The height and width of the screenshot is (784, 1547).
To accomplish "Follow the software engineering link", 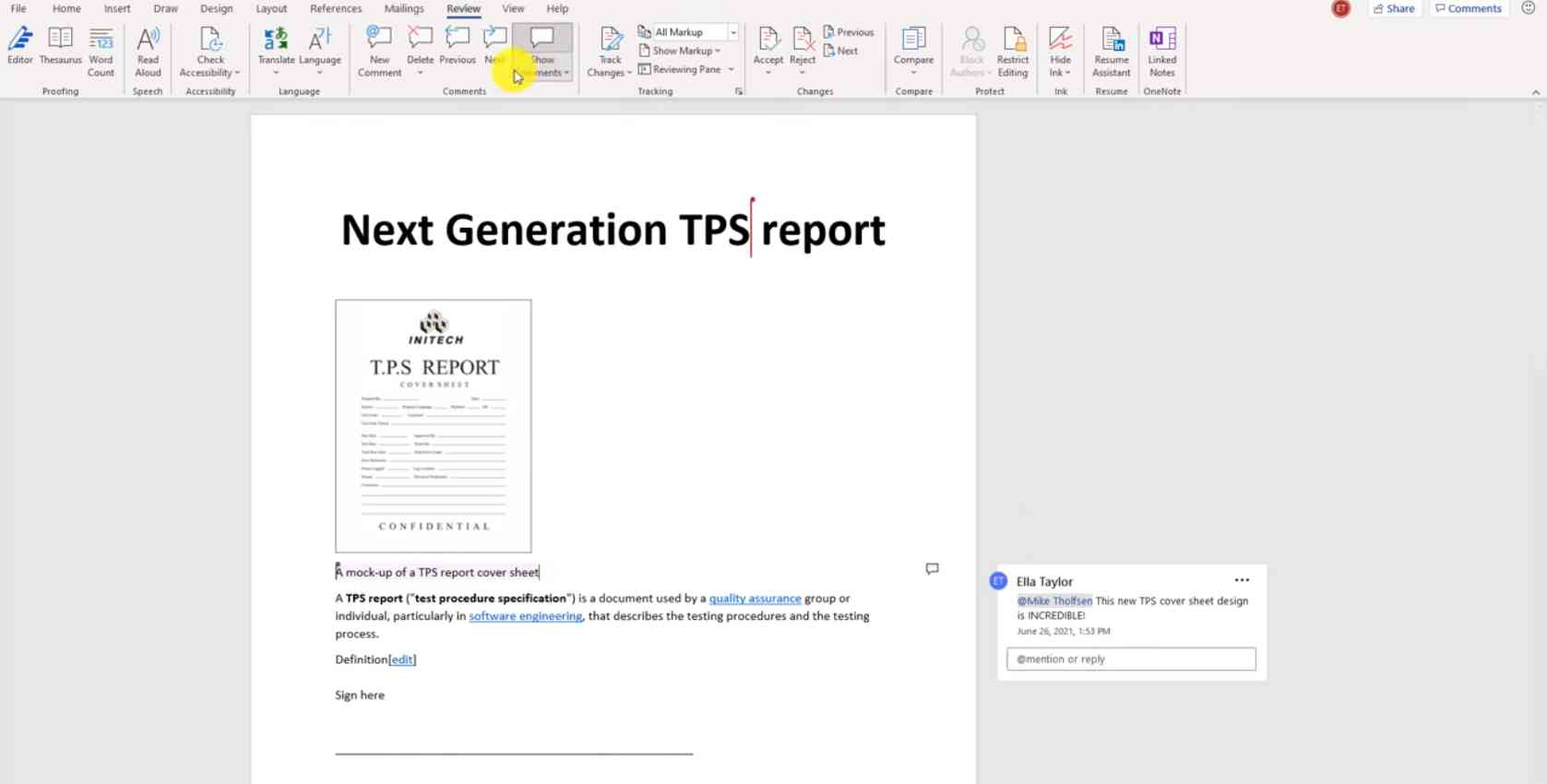I will (x=525, y=616).
